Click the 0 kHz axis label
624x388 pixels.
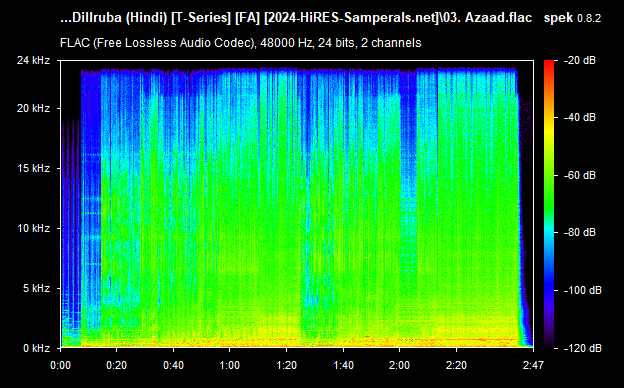pyautogui.click(x=36, y=348)
